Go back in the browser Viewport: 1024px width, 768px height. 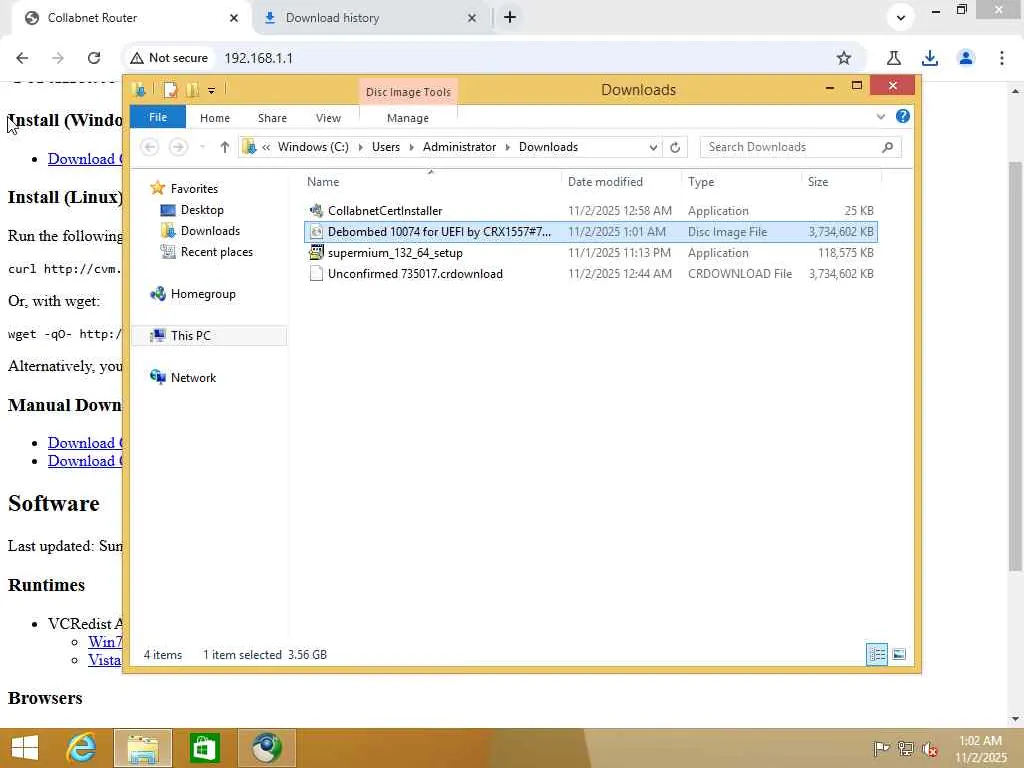pyautogui.click(x=22, y=58)
